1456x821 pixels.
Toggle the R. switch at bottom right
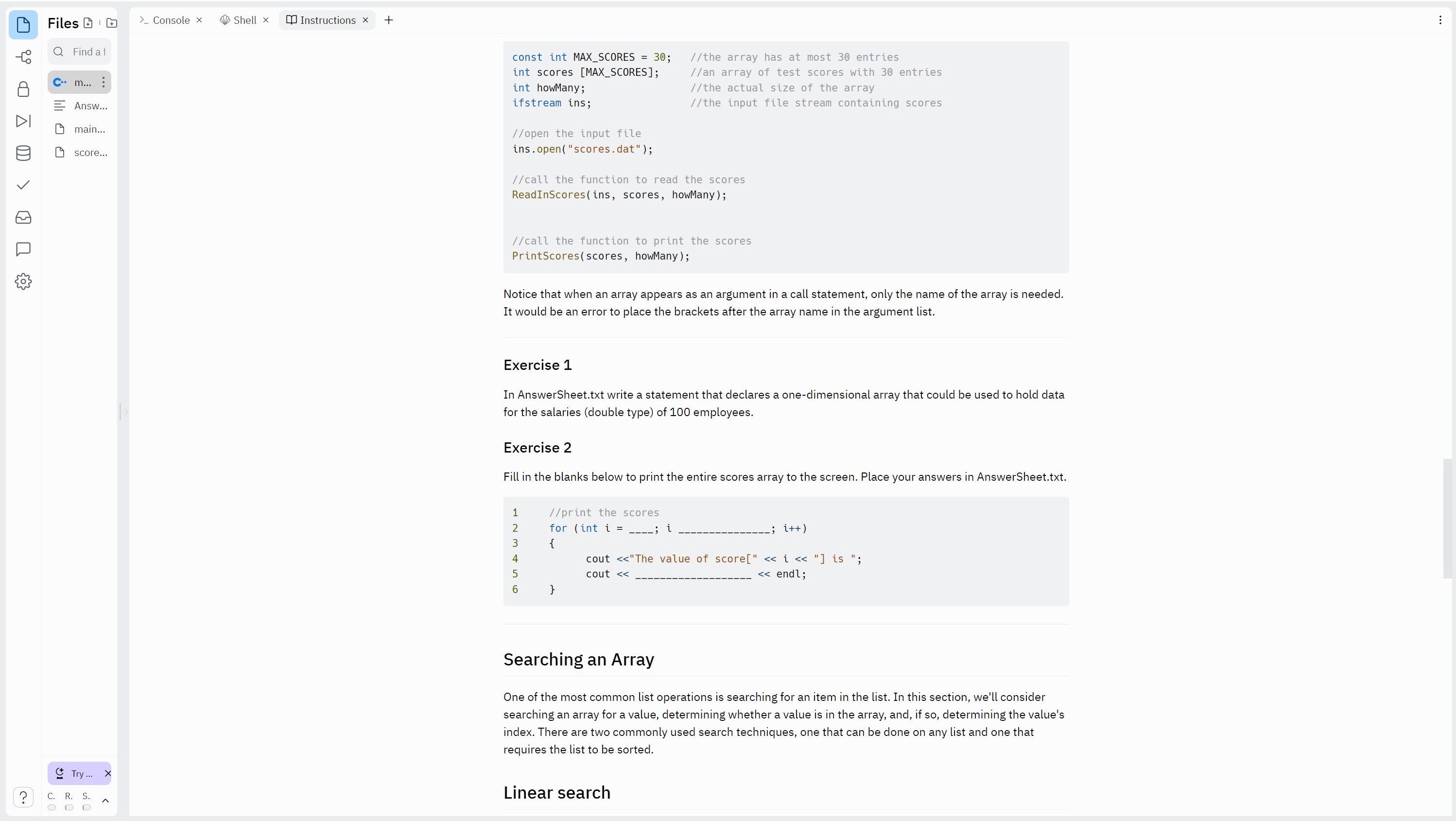pyautogui.click(x=69, y=807)
